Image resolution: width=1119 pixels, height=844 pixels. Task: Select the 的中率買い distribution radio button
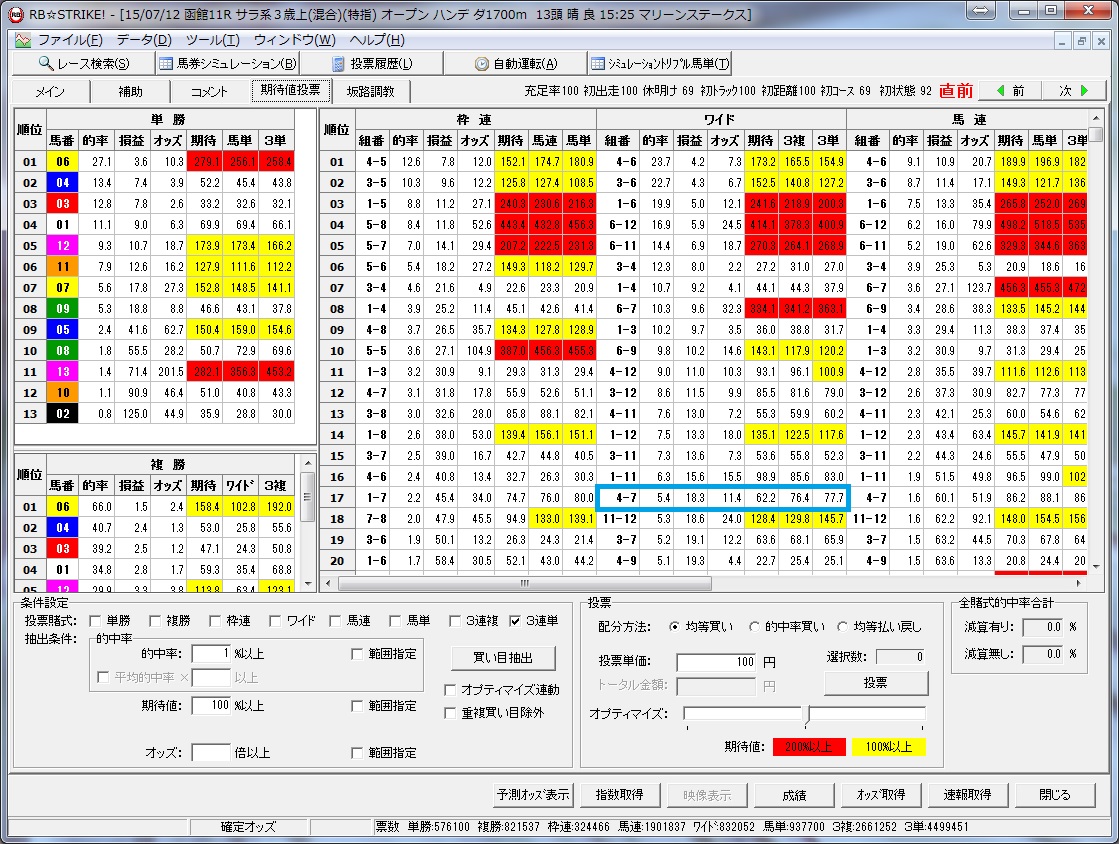(754, 626)
